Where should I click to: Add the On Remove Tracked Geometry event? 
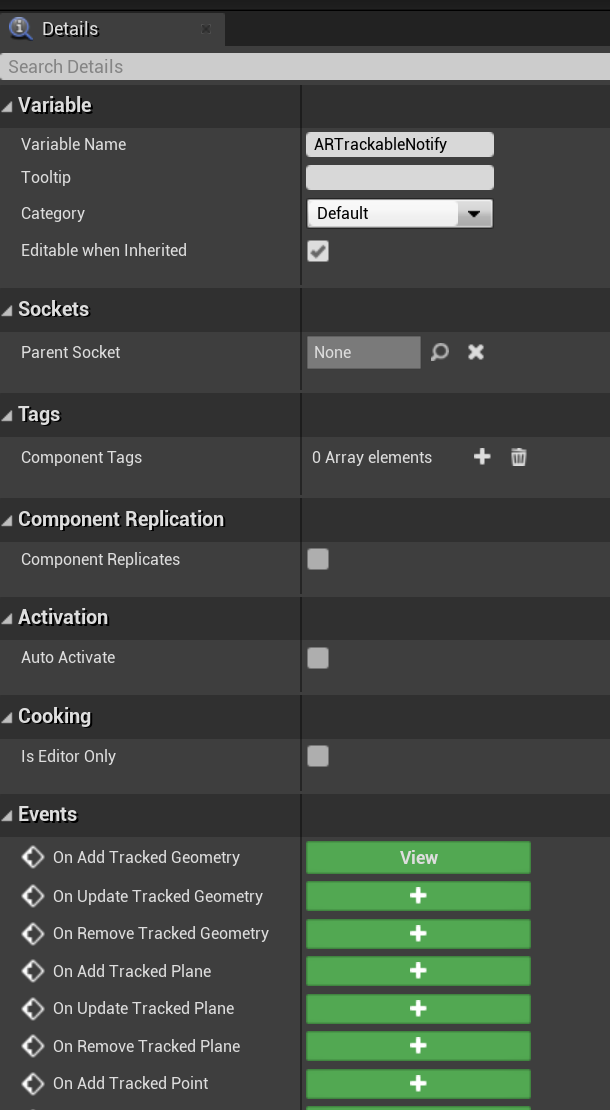tap(418, 933)
